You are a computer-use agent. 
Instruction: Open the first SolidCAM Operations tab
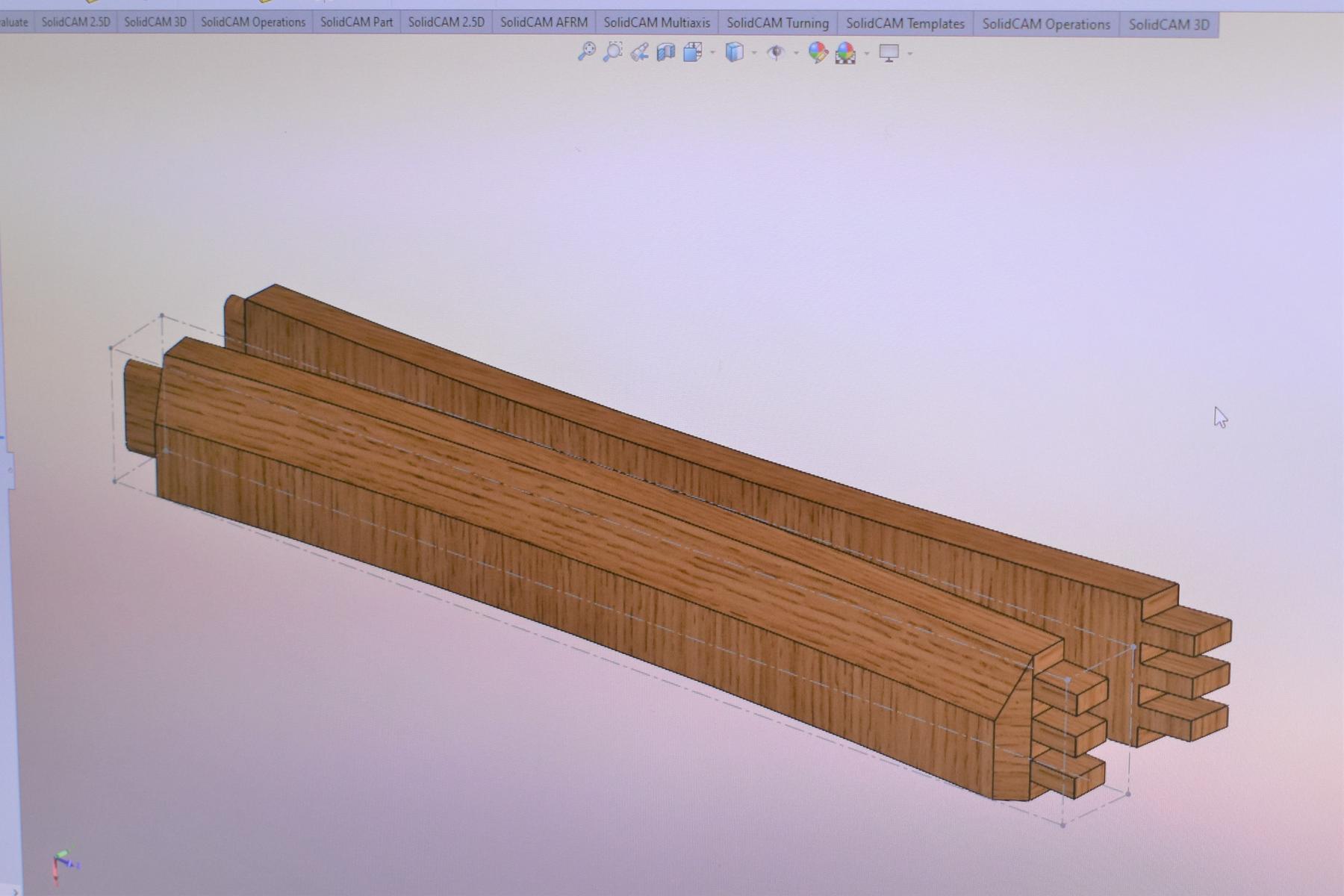pyautogui.click(x=253, y=22)
